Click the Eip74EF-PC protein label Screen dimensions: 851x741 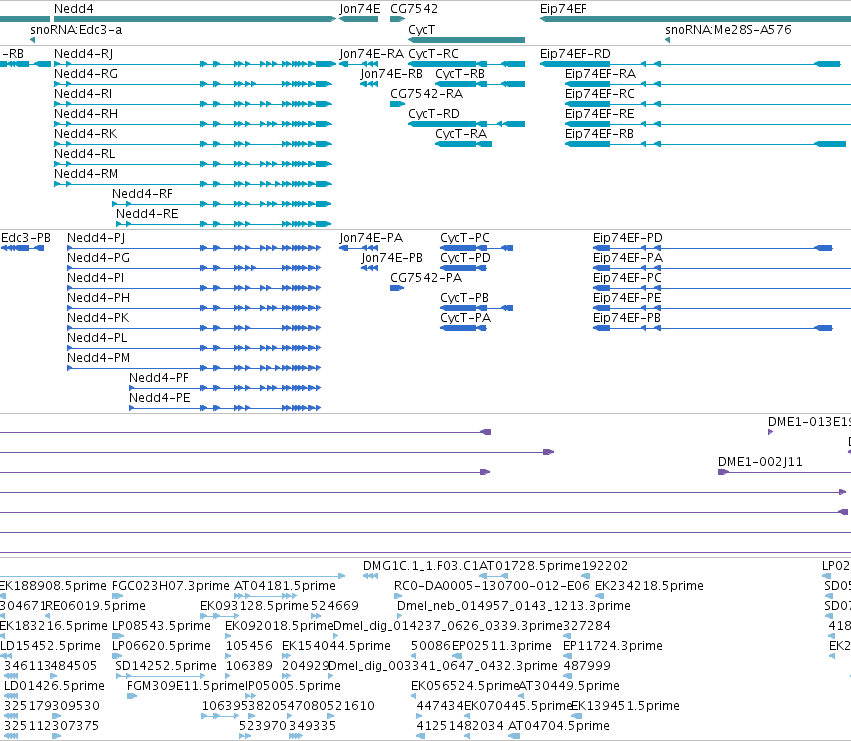[x=627, y=278]
